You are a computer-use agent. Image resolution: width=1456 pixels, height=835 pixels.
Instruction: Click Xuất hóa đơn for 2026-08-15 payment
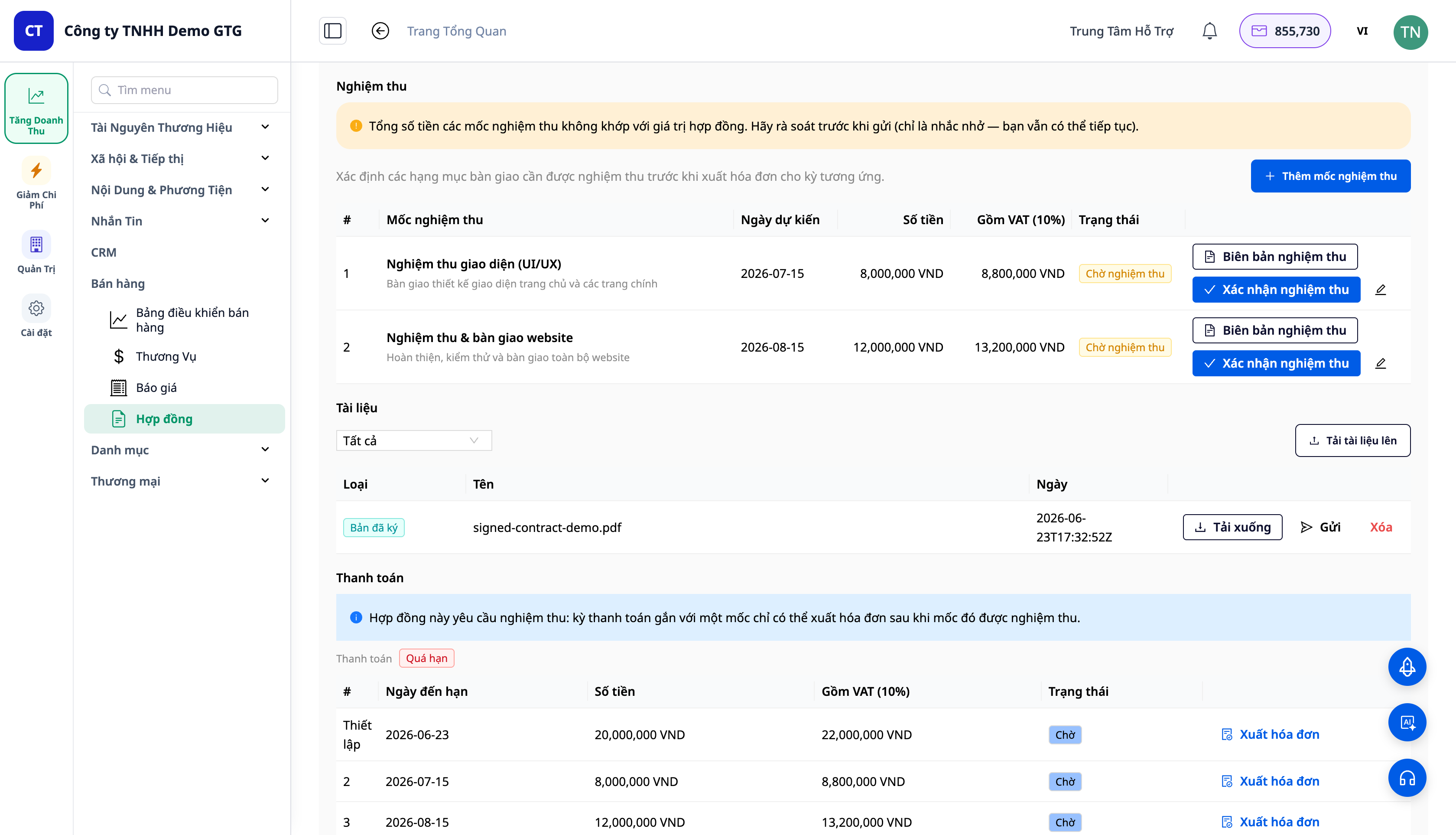[1270, 822]
